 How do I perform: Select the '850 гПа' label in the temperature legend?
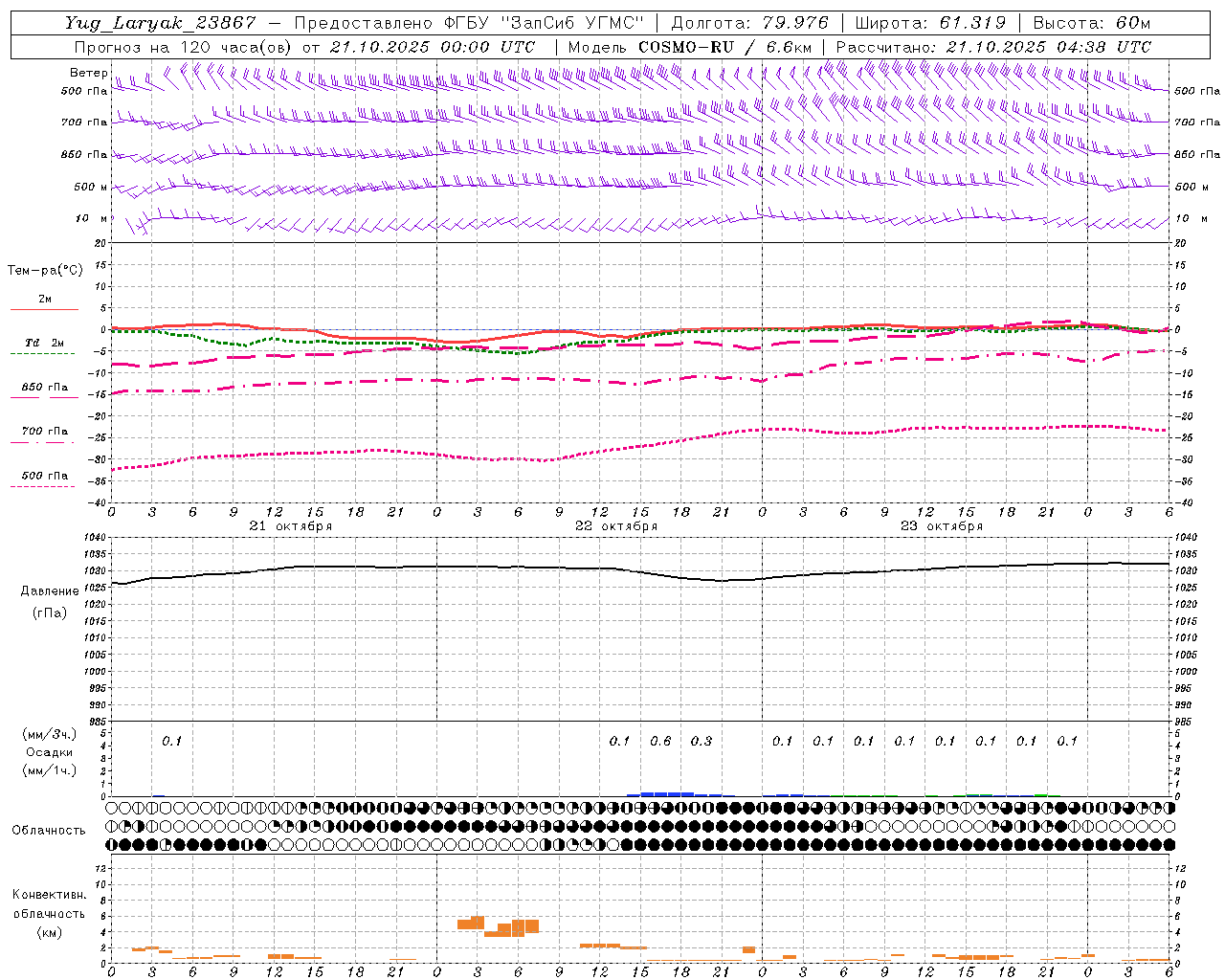click(45, 388)
